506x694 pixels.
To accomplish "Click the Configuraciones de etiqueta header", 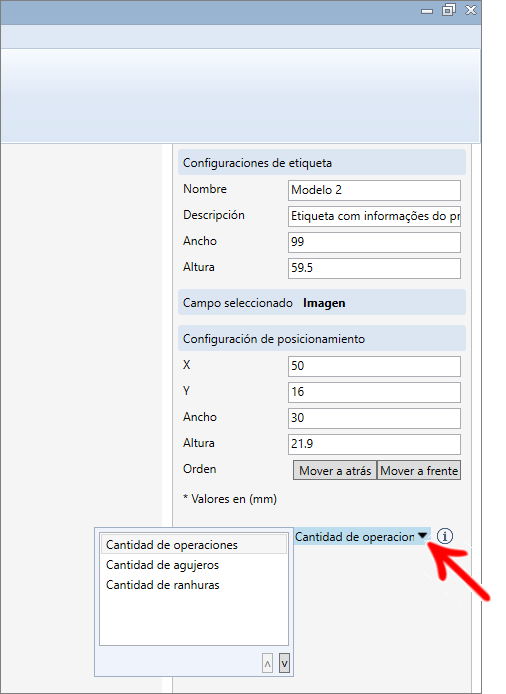I will coord(322,162).
